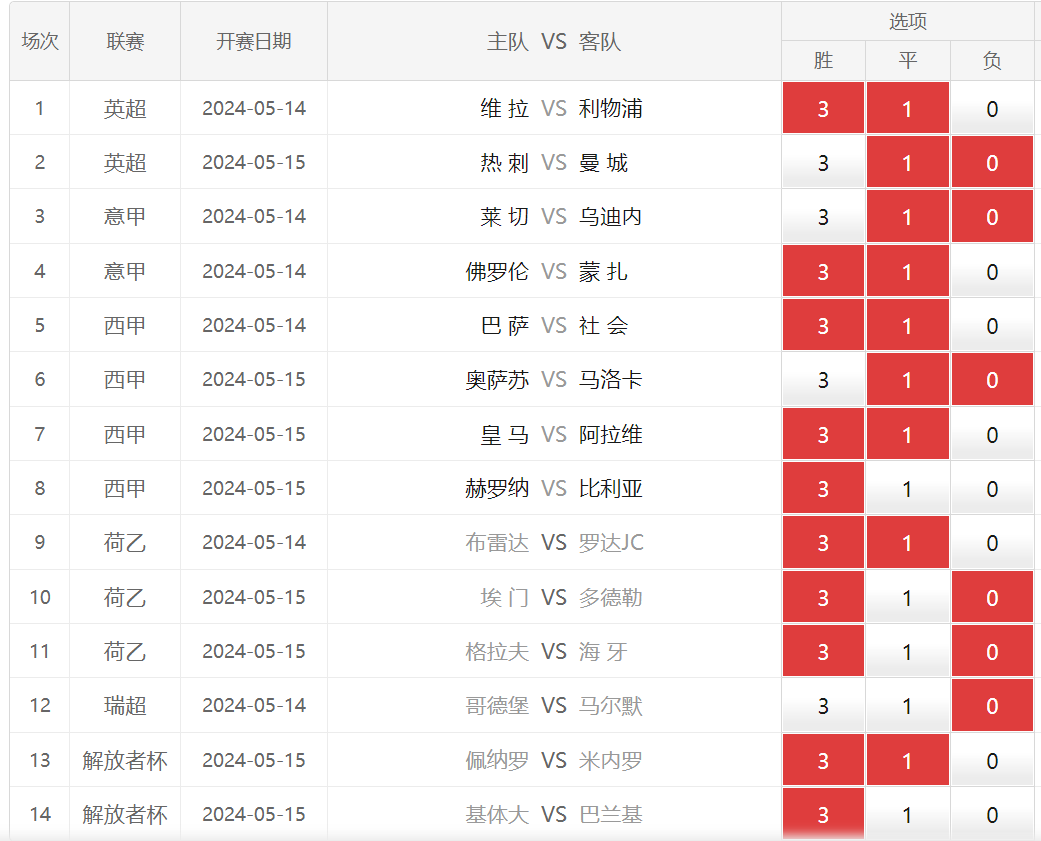Select 负 (0) for 佩纳罗 VS 米内罗
This screenshot has width=1041, height=841.
[x=992, y=760]
